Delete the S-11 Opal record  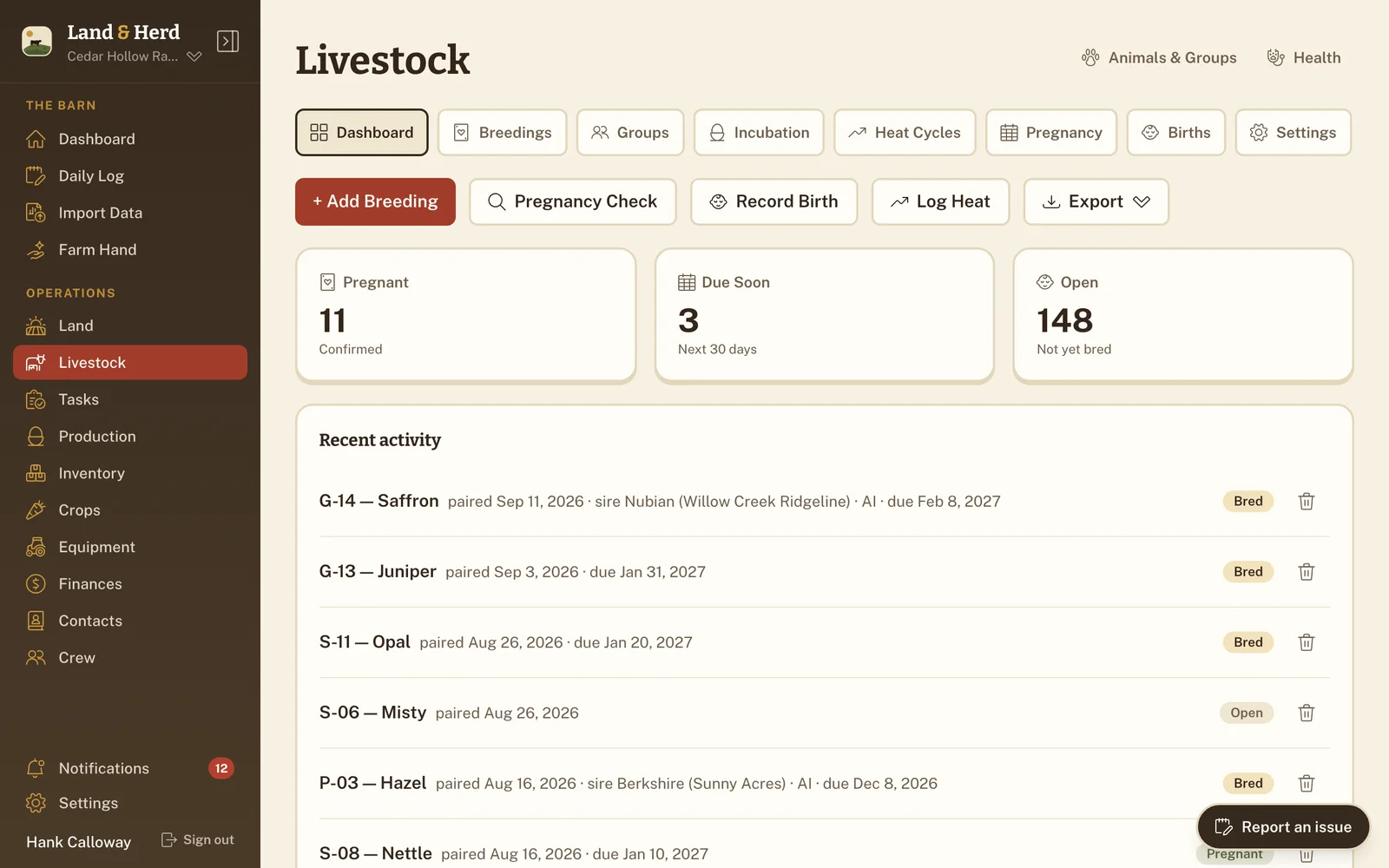(x=1307, y=642)
